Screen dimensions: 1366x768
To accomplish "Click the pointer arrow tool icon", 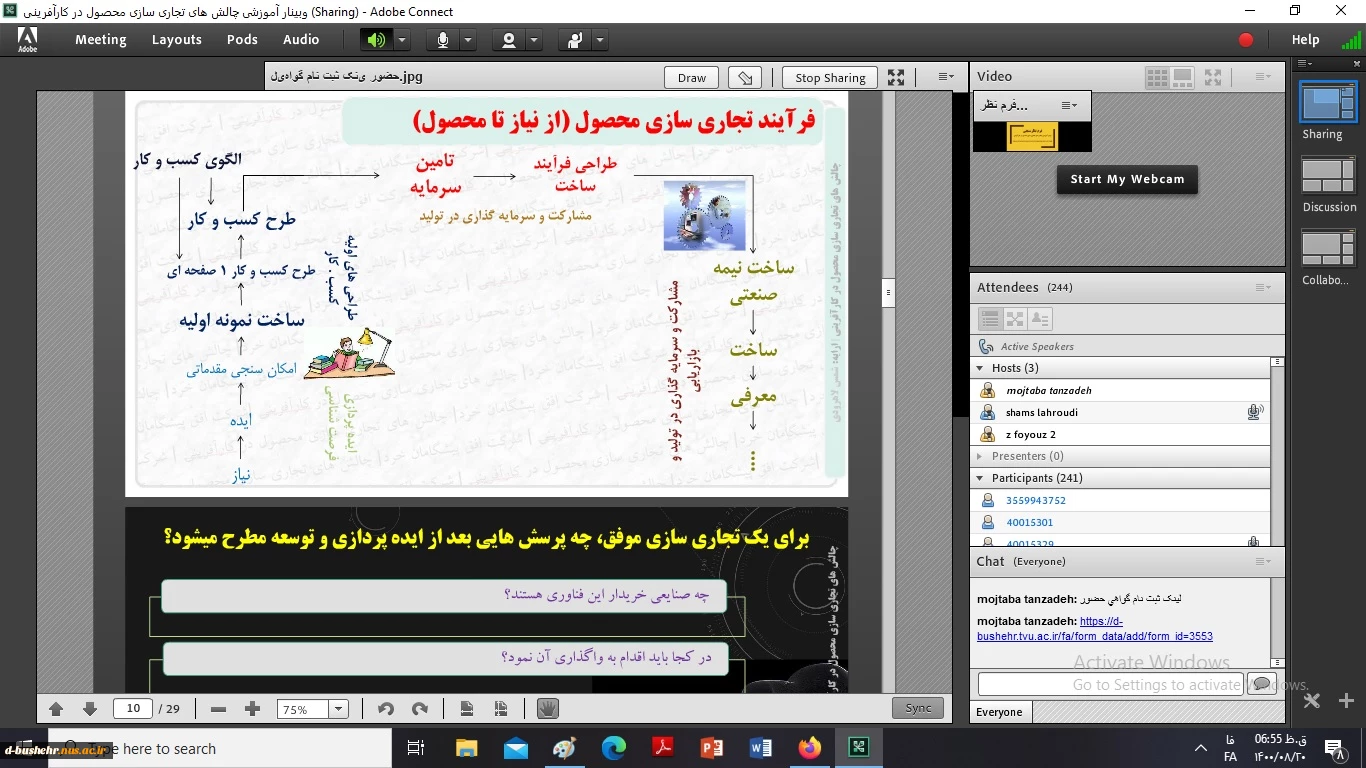I will coord(744,77).
